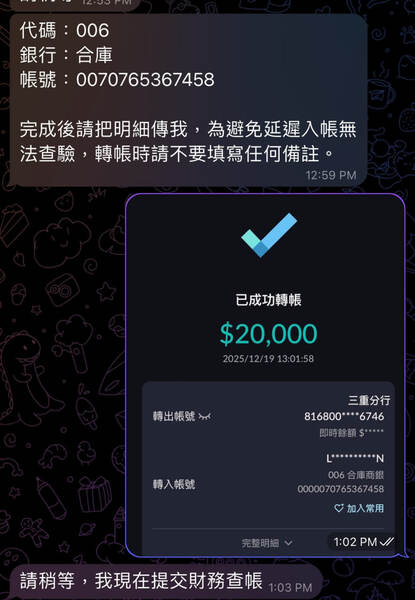Tap the 1:02 PM timestamp on image

tap(355, 542)
